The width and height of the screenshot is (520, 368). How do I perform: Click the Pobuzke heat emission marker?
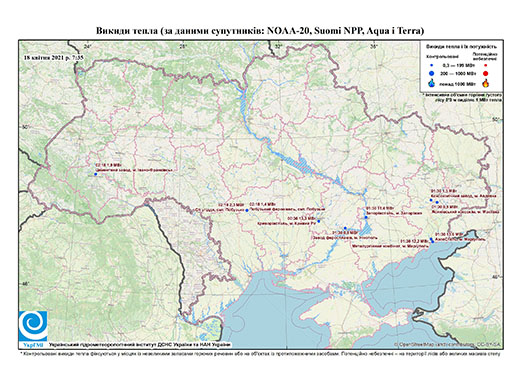point(247,210)
